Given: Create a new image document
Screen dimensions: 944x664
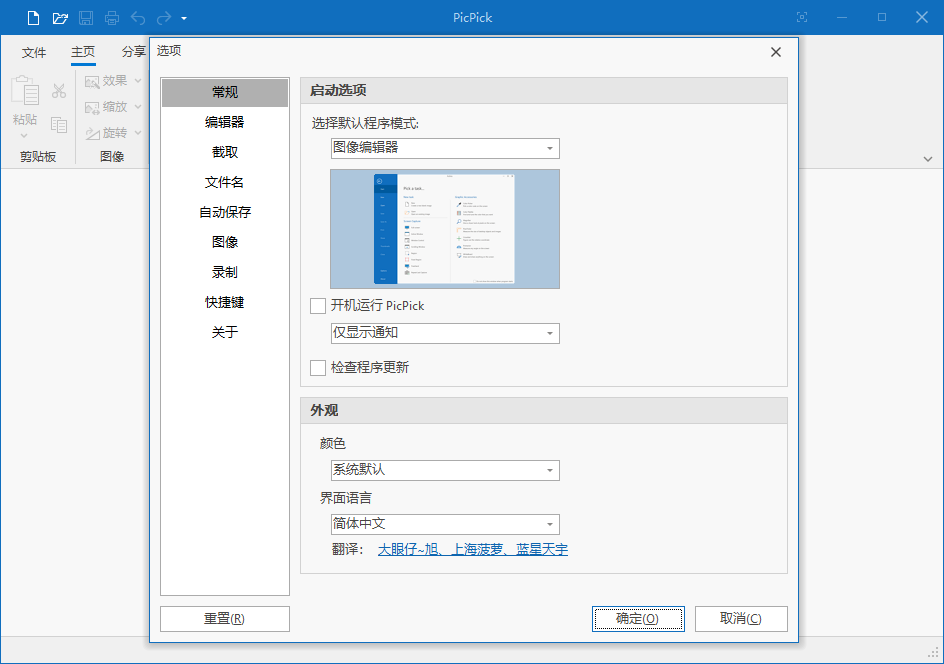Looking at the screenshot, I should pyautogui.click(x=34, y=17).
